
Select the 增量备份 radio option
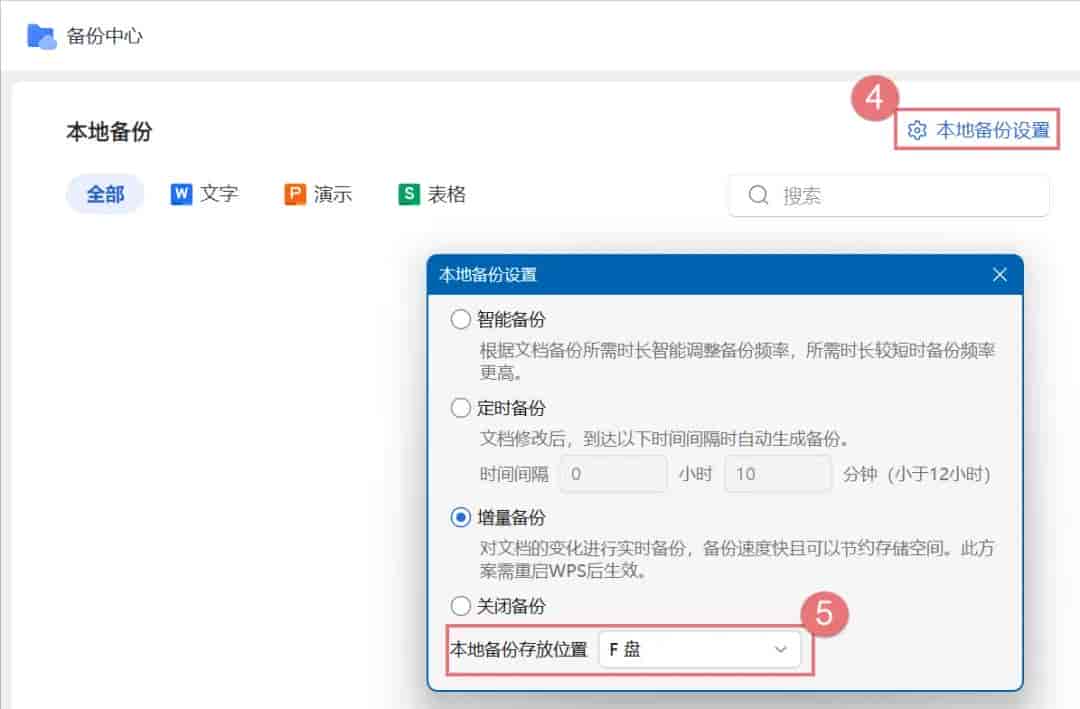[460, 517]
